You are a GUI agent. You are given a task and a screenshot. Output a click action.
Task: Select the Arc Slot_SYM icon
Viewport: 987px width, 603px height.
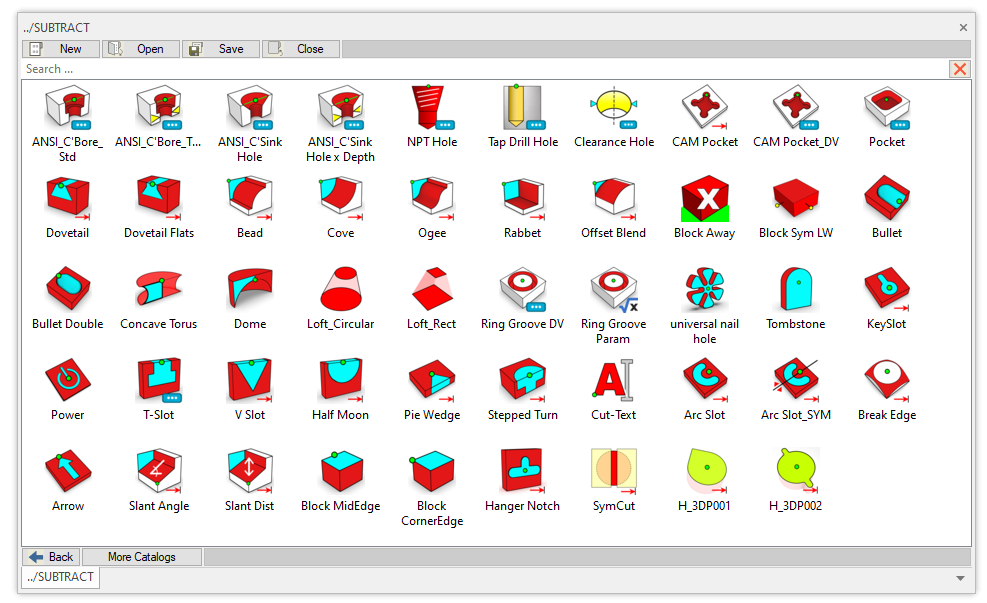point(796,380)
